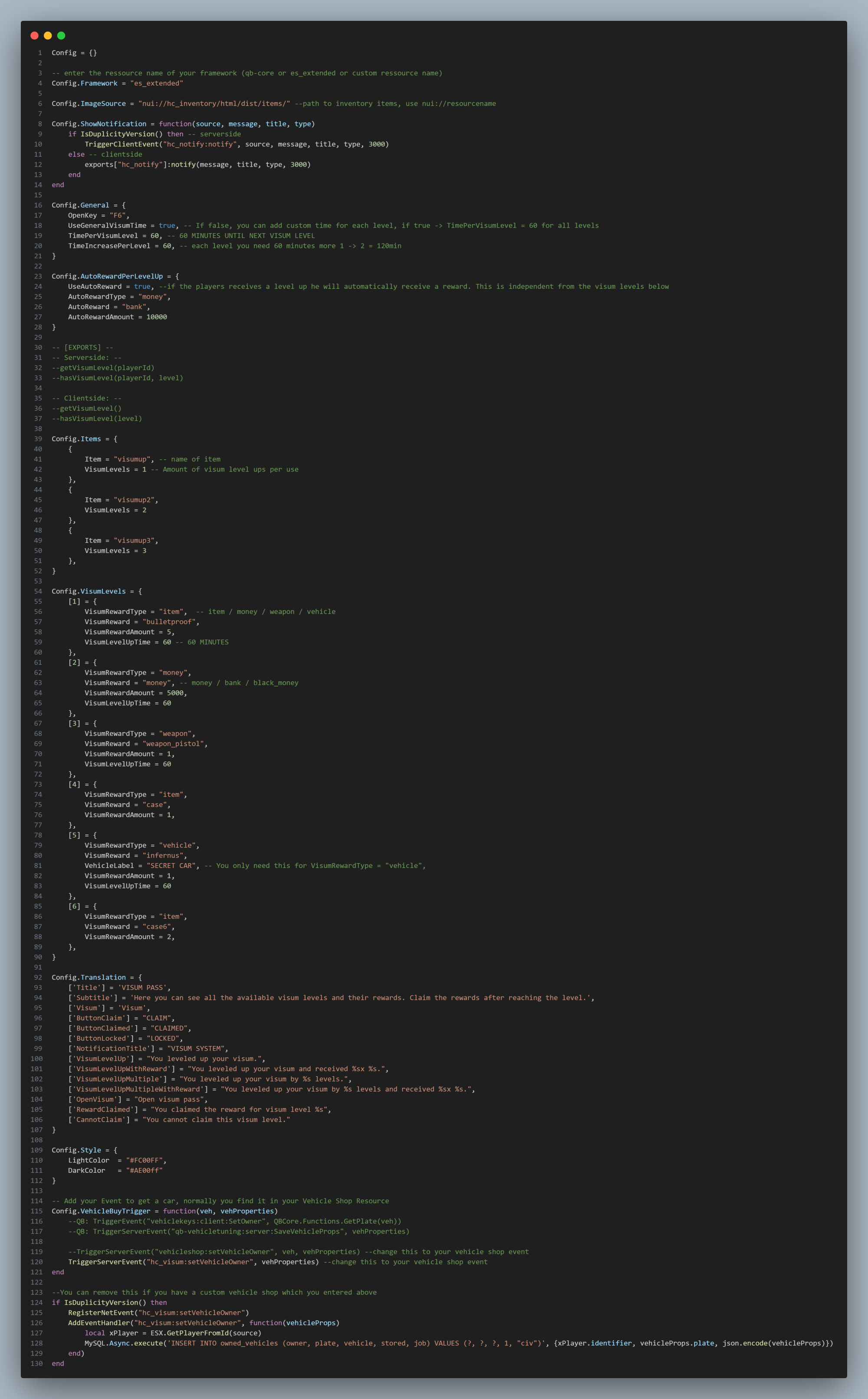The image size is (868, 1399).
Task: Click the "--hasVisumLevel(level)" comment
Action: coord(97,419)
